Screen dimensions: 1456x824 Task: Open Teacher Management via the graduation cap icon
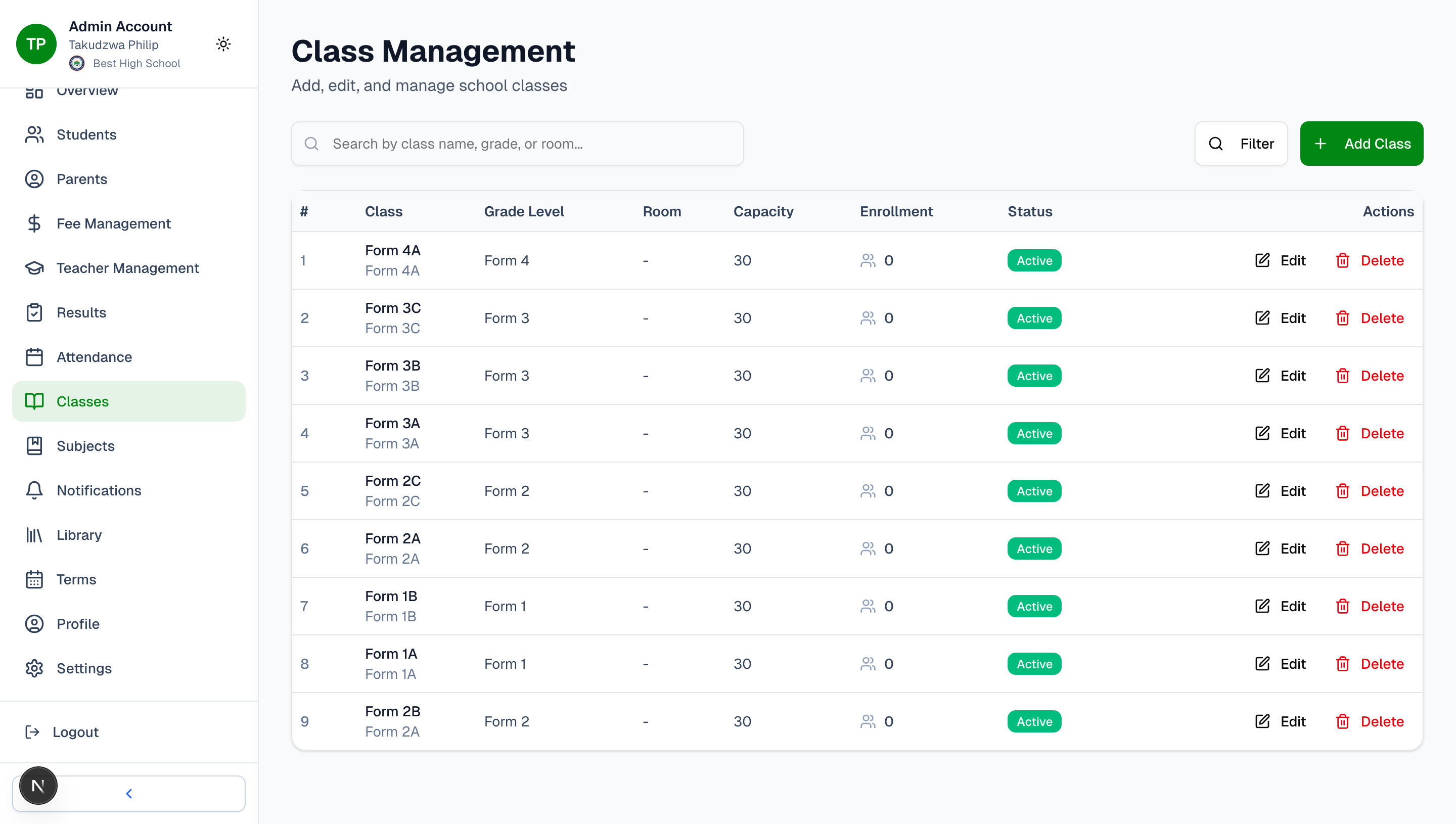(34, 268)
